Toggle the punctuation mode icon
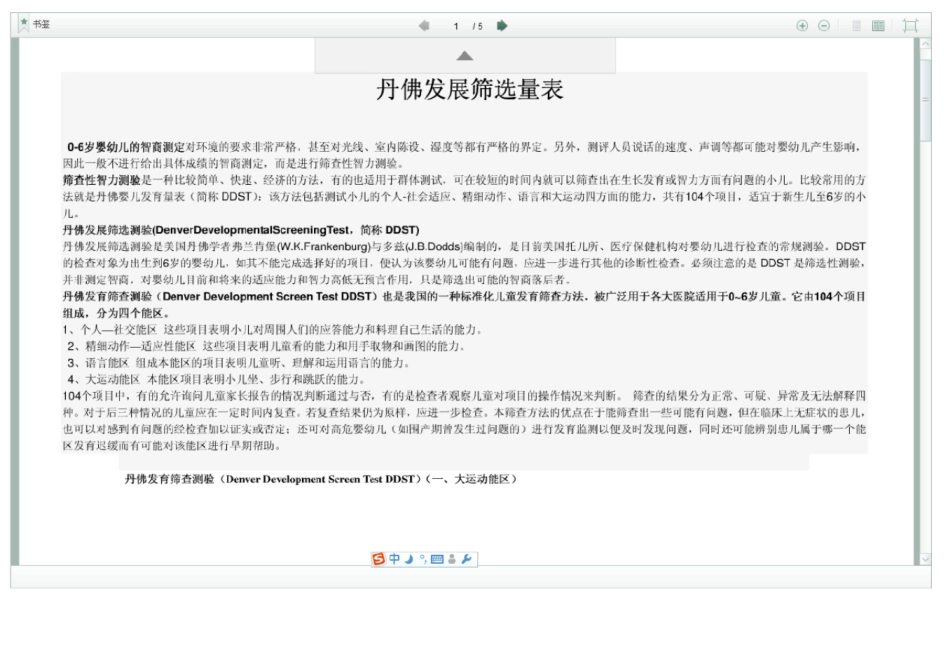 (423, 559)
